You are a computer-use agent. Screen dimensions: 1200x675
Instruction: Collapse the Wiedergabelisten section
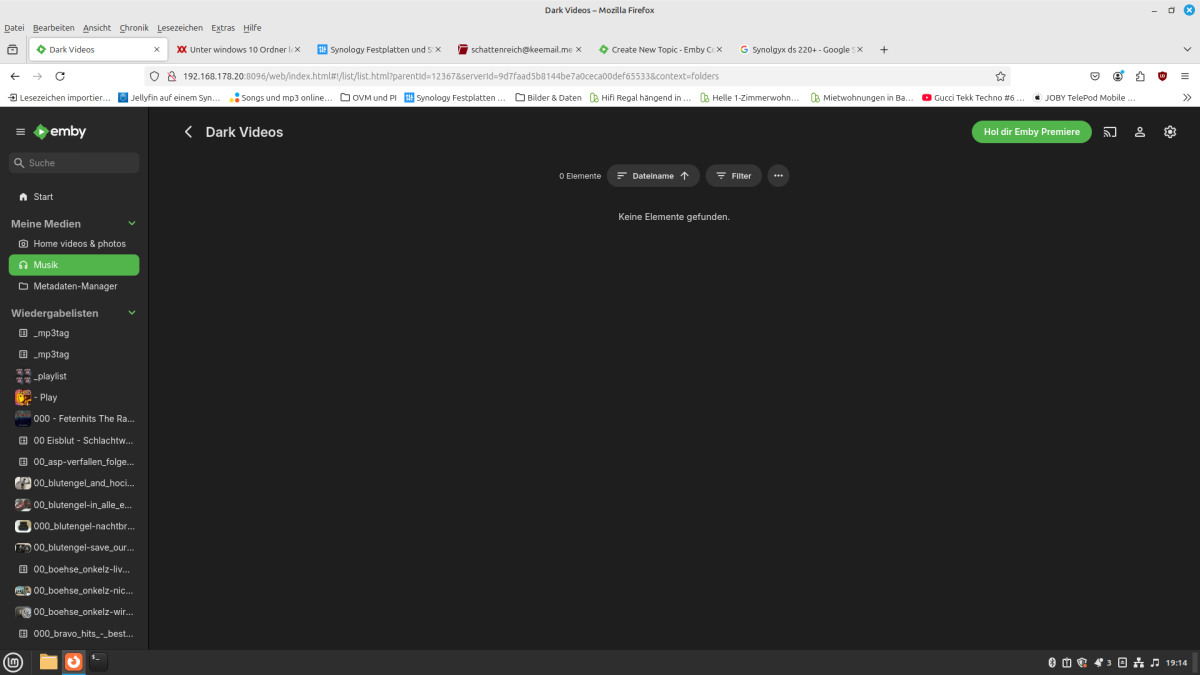pyautogui.click(x=132, y=313)
